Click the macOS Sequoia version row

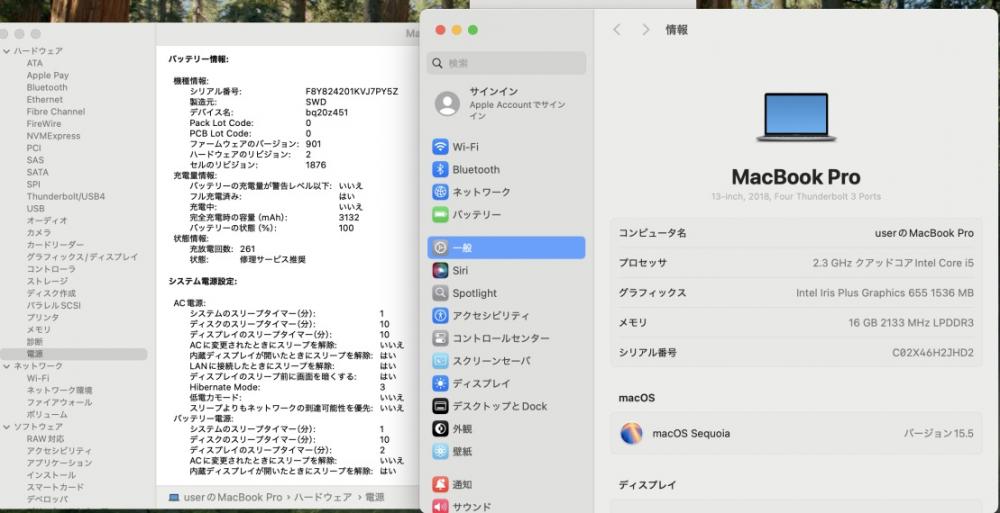click(796, 433)
